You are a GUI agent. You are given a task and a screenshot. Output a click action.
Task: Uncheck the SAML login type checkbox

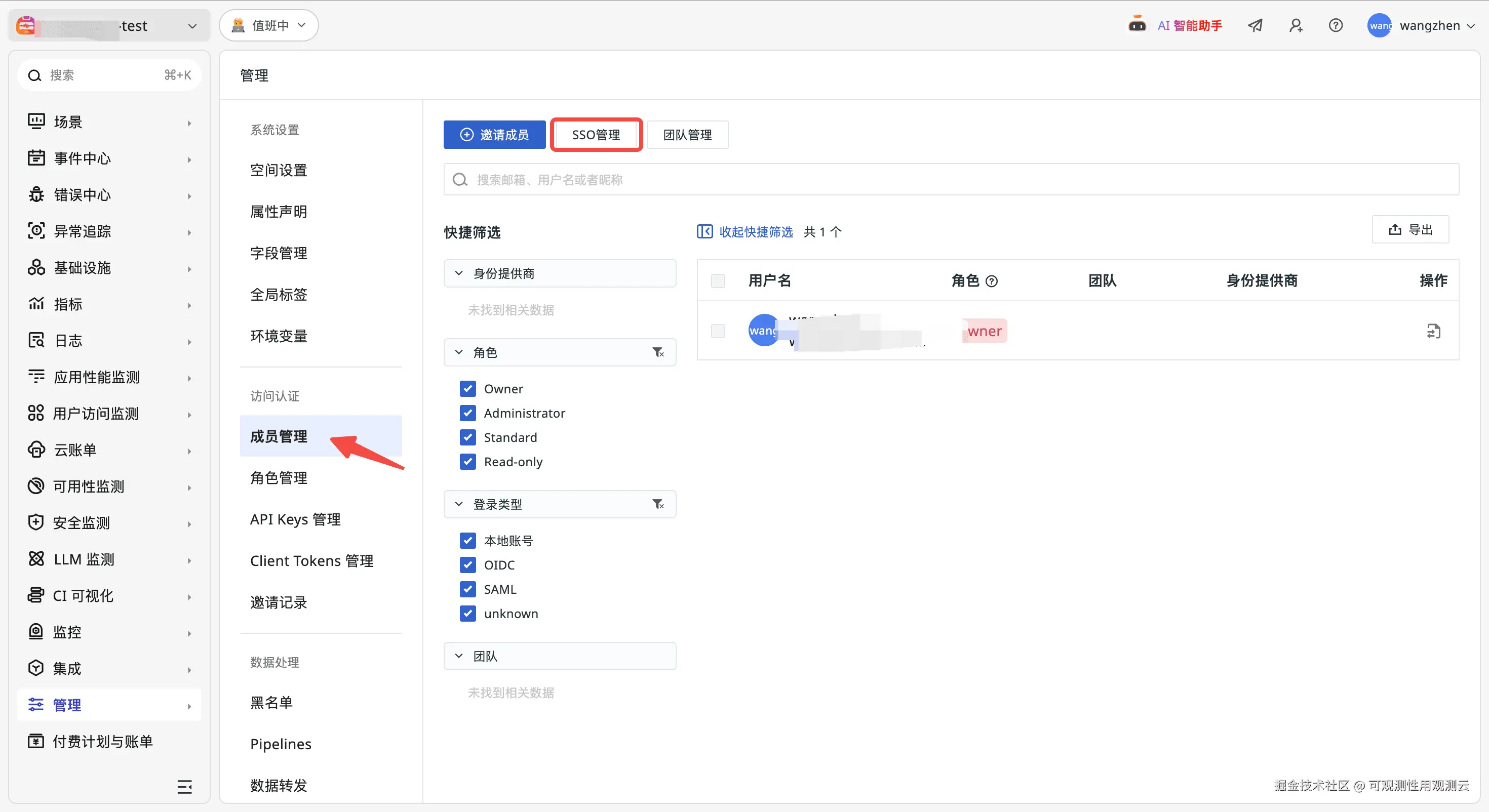pyautogui.click(x=467, y=589)
